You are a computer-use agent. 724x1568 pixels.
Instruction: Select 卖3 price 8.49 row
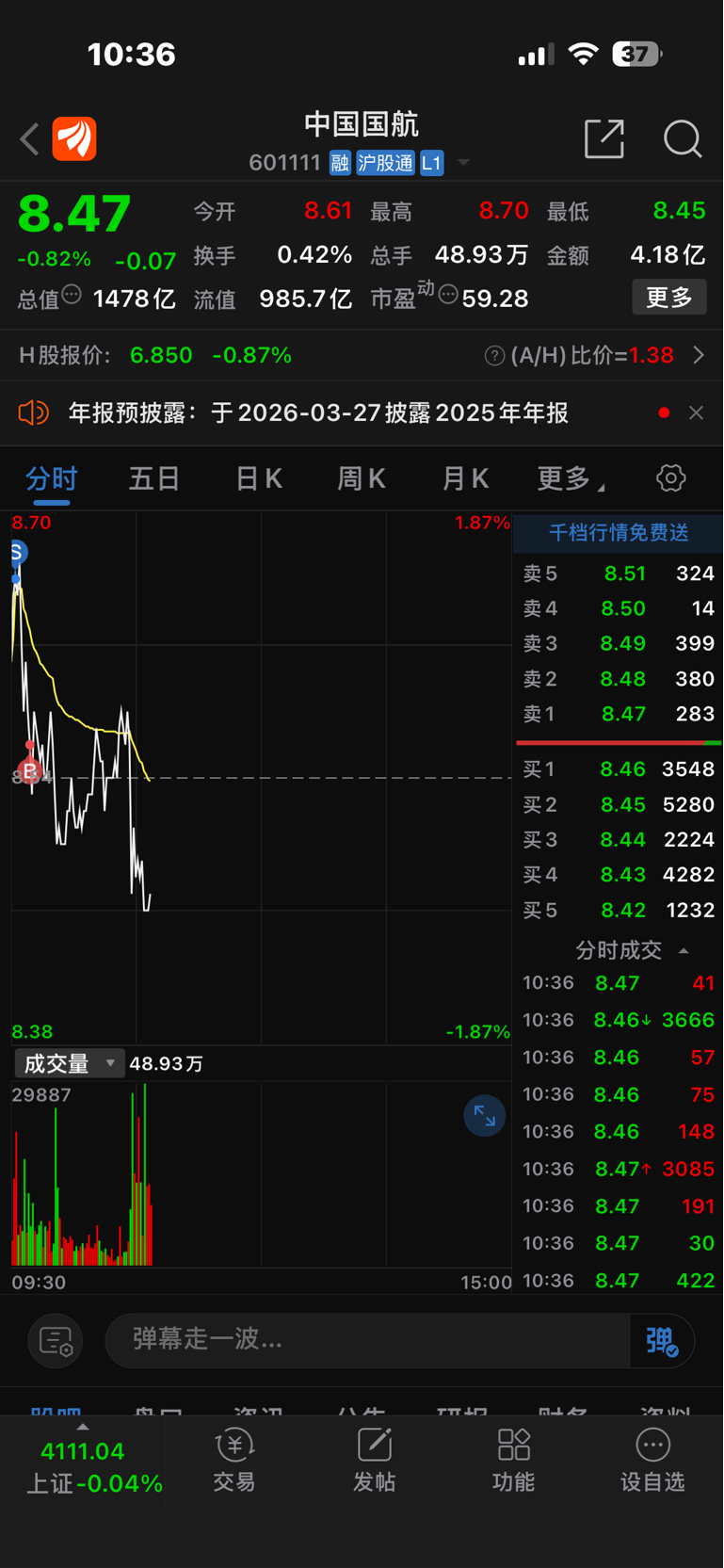[619, 644]
